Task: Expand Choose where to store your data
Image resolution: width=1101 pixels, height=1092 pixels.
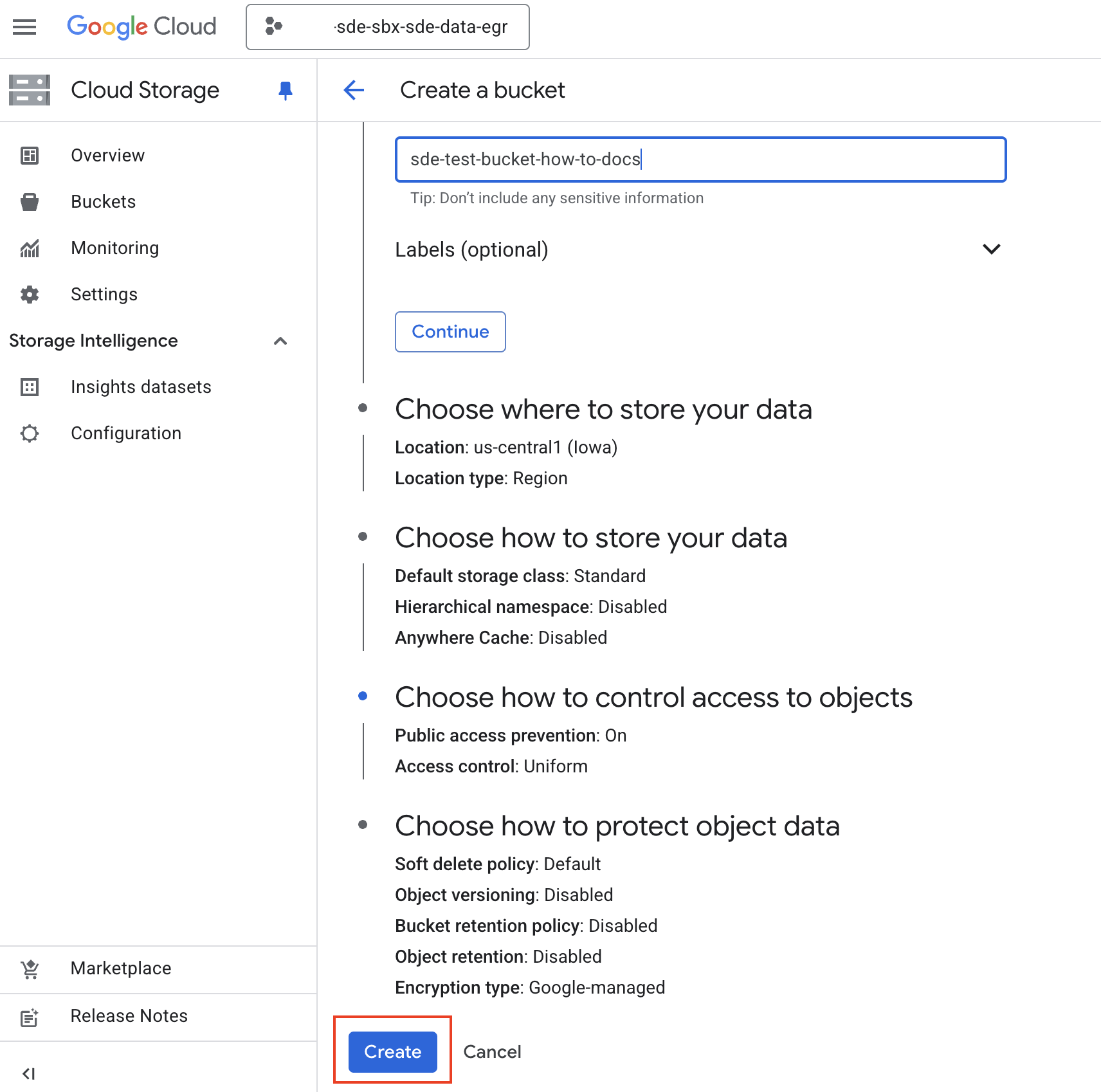Action: coord(603,410)
